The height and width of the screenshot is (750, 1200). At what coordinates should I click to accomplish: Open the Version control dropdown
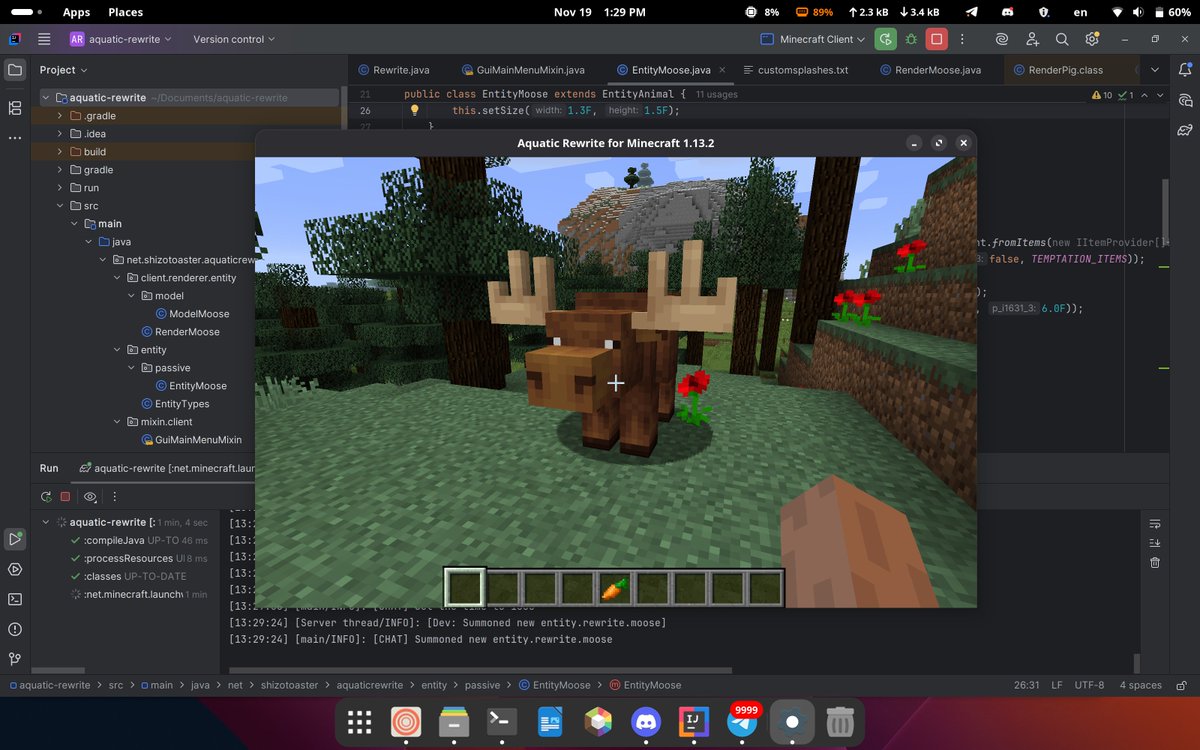[x=236, y=39]
